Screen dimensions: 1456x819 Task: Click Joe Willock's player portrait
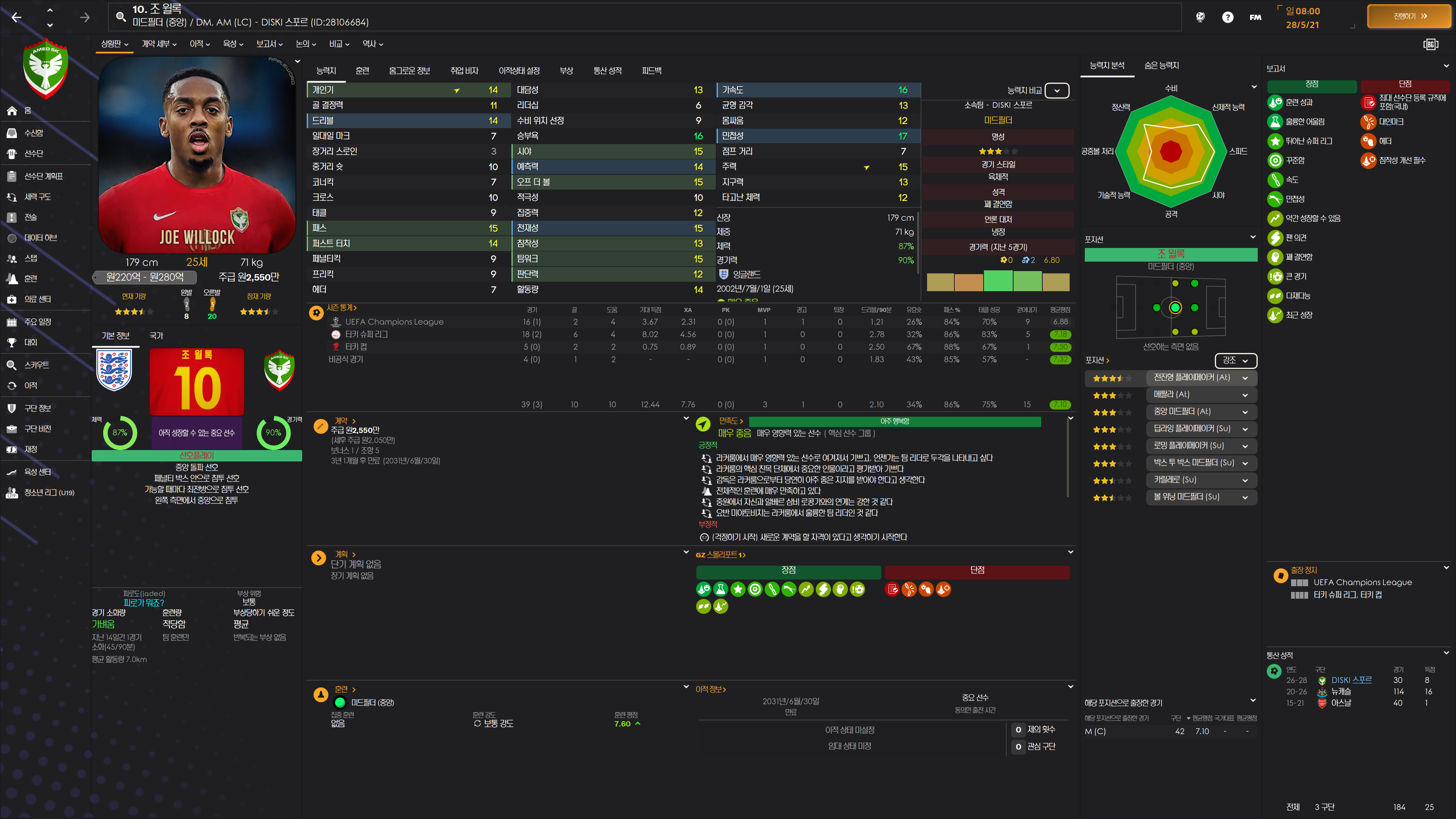tap(197, 155)
